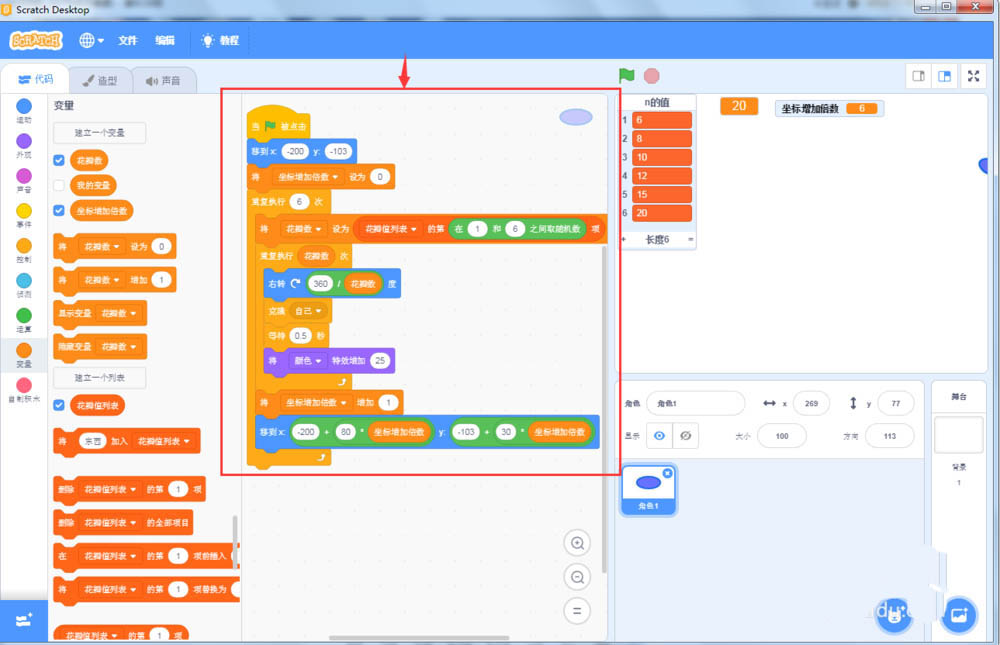Click the 建立一个变量 button

point(99,132)
